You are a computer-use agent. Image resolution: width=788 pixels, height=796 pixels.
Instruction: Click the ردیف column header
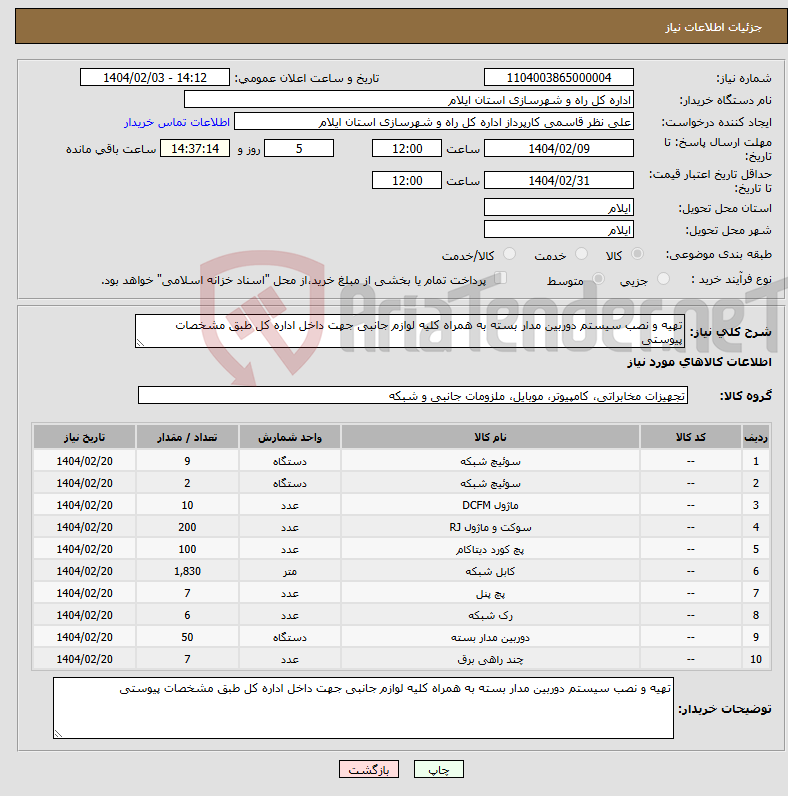coord(756,437)
